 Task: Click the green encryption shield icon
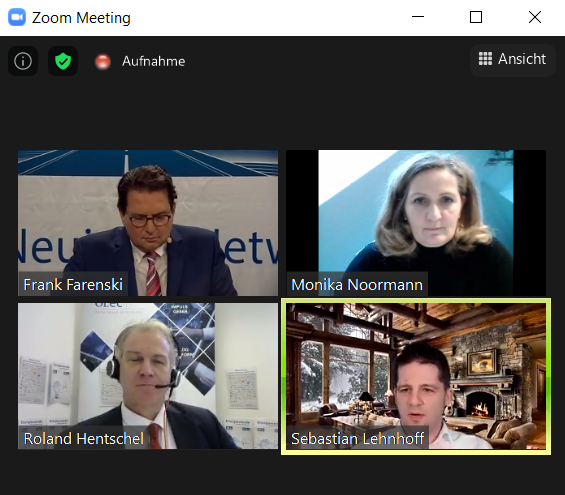[x=63, y=61]
